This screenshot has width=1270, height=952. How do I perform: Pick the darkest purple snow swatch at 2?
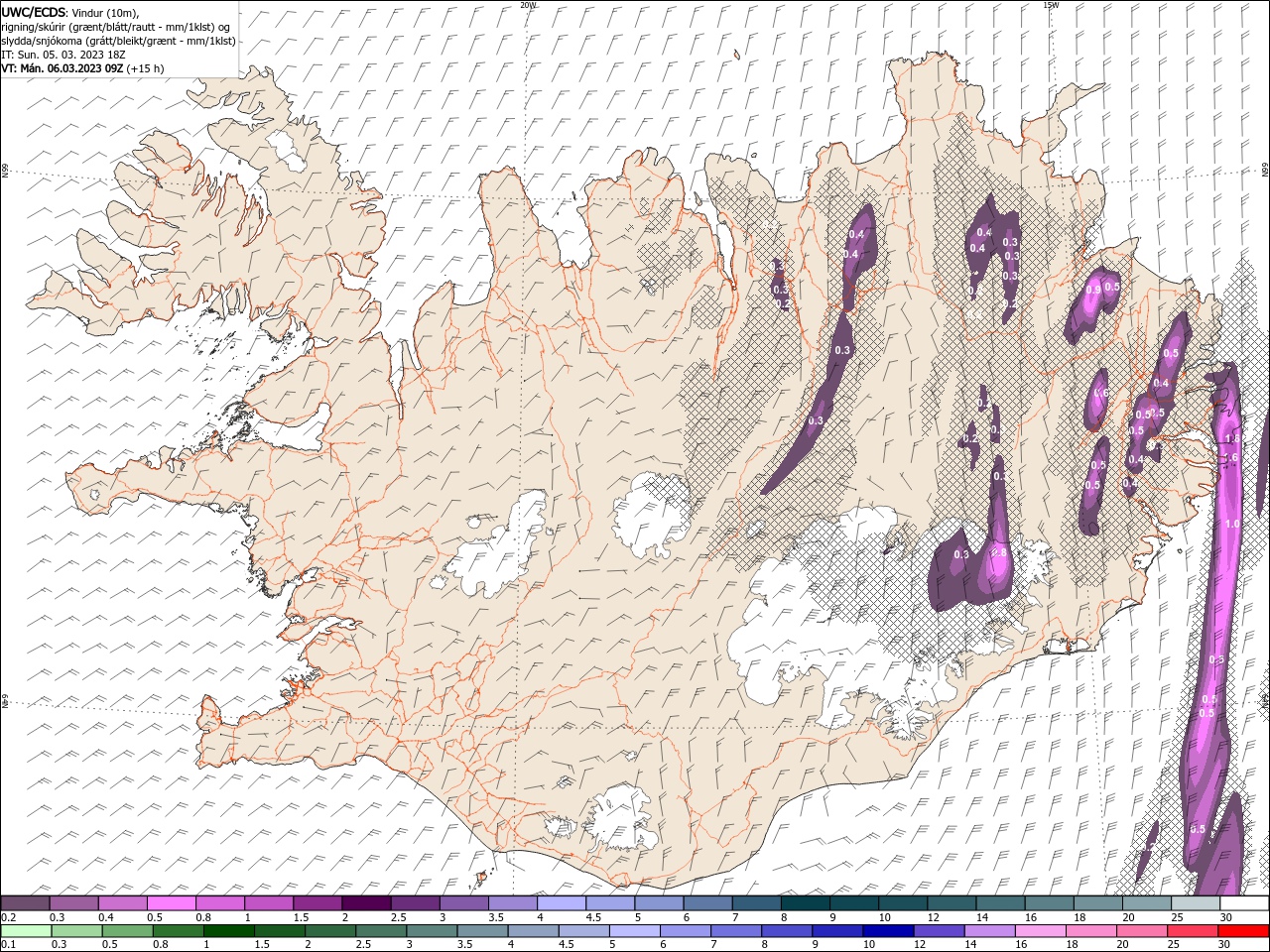coord(366,903)
